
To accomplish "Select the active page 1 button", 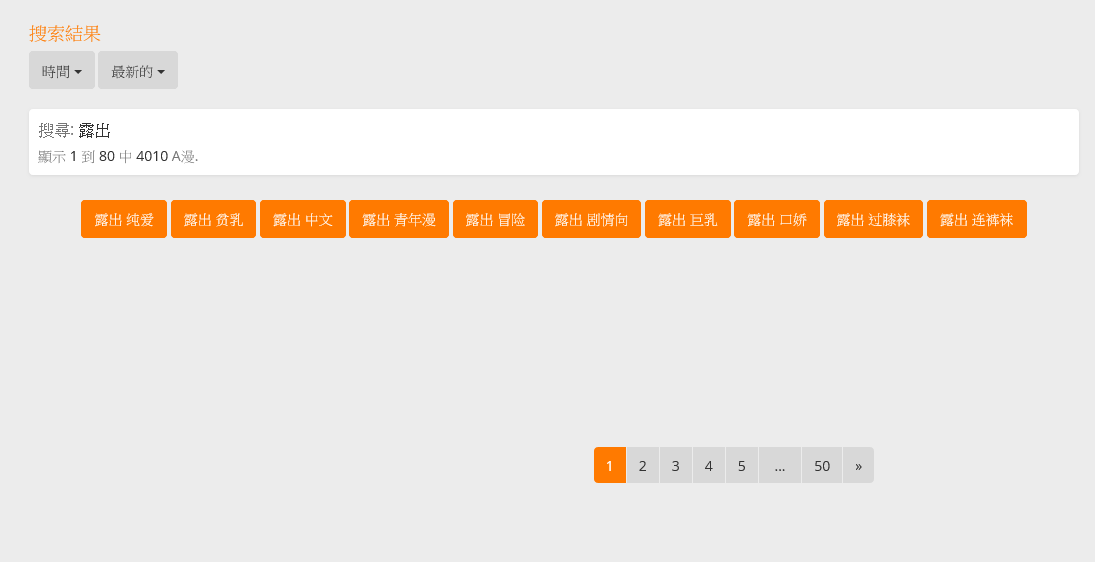I will 609,466.
